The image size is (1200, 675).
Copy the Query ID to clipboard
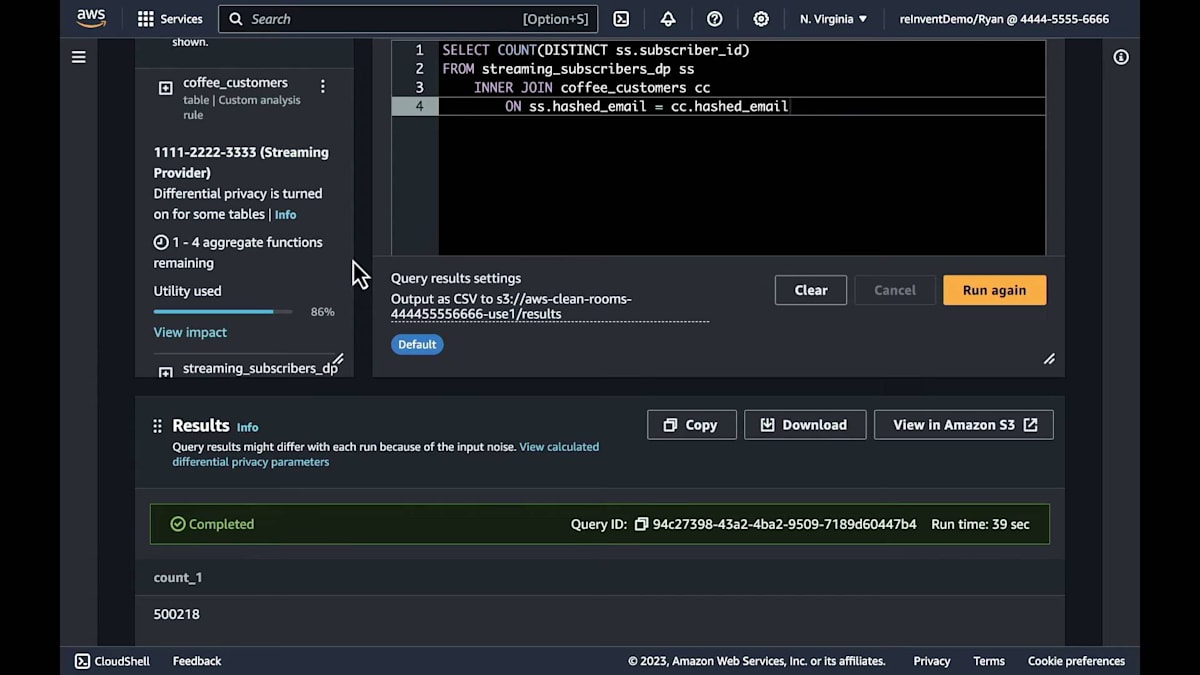click(642, 524)
